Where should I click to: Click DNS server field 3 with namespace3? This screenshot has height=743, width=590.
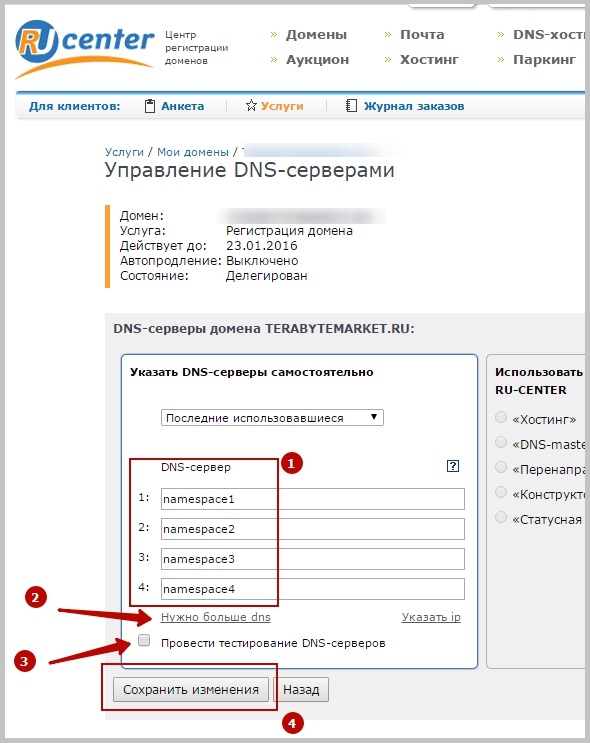coord(313,559)
